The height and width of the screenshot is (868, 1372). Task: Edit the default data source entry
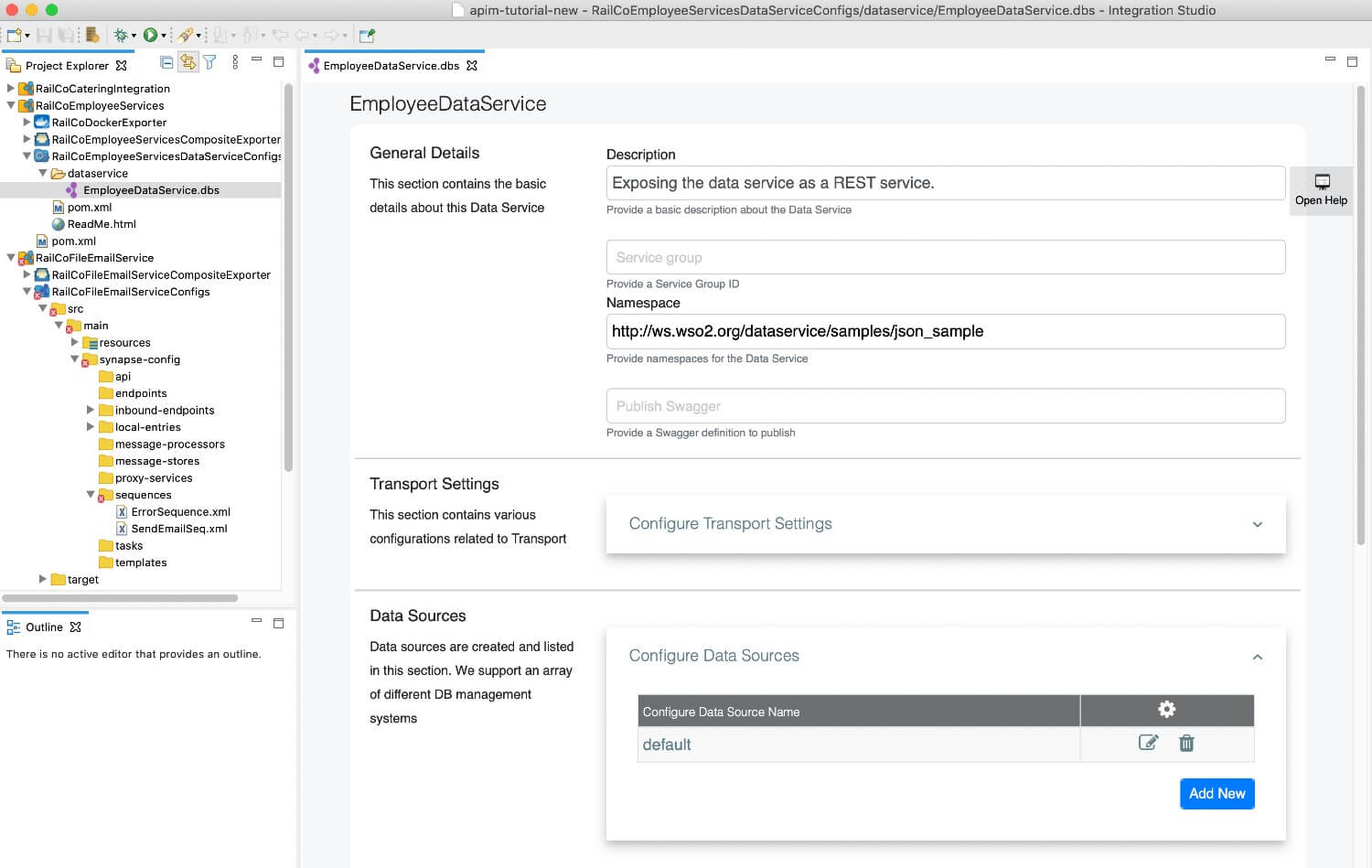click(x=1149, y=743)
